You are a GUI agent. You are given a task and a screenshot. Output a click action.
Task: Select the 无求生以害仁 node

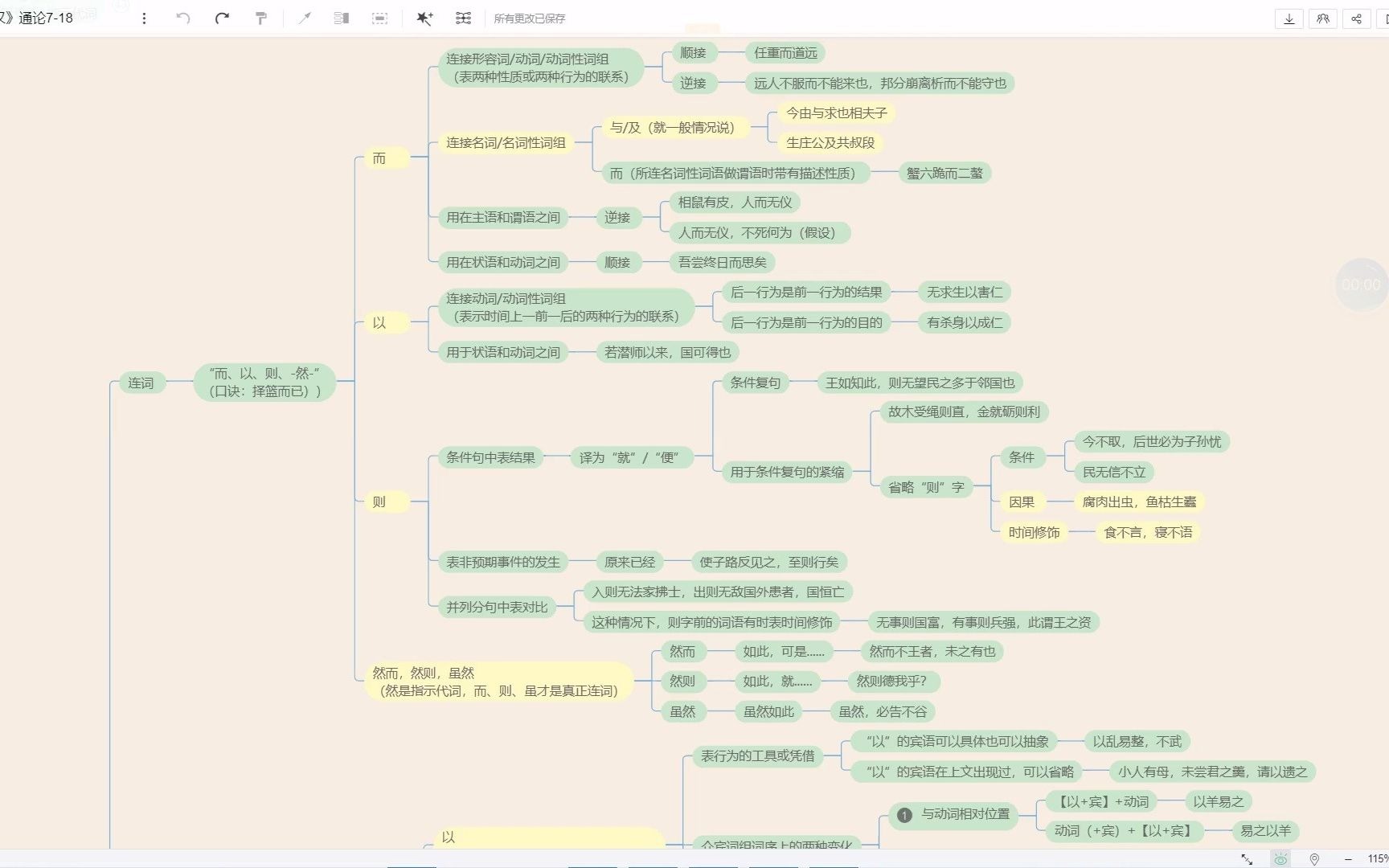[965, 293]
